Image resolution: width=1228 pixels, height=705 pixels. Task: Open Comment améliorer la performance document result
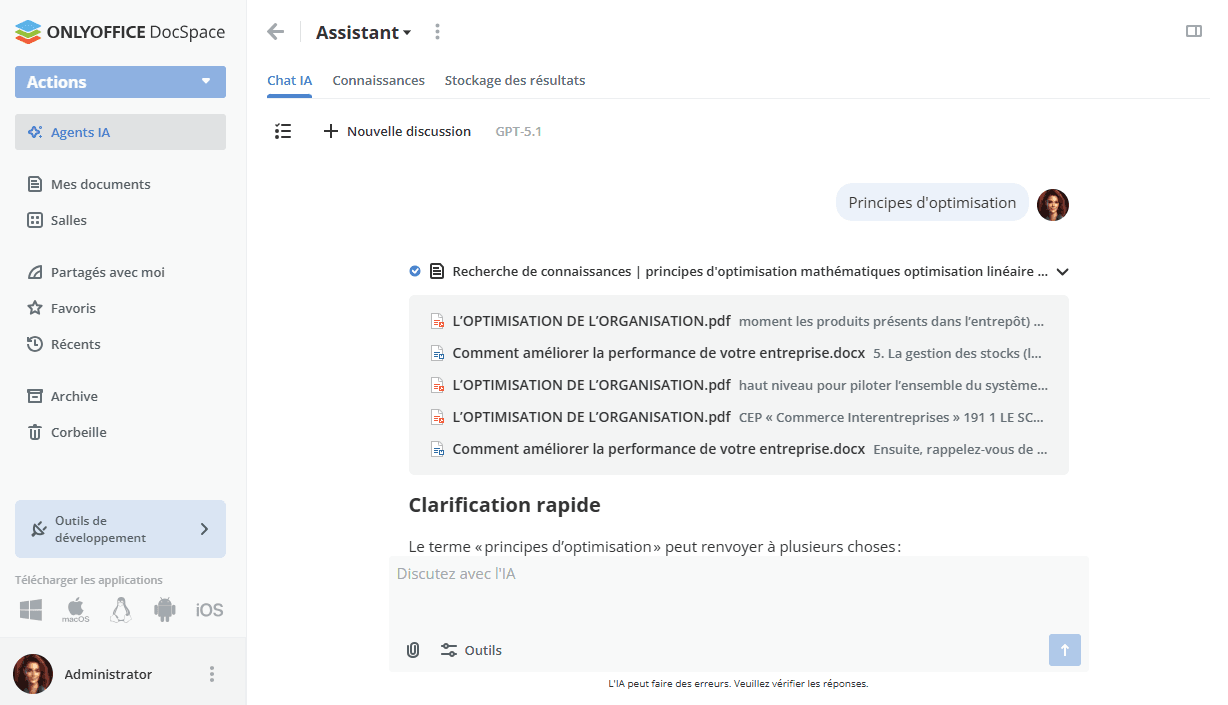point(657,352)
